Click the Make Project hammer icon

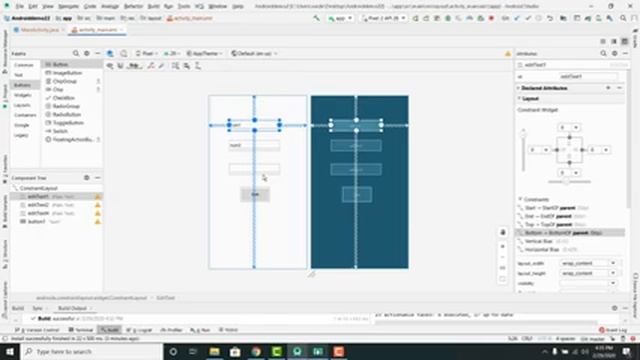pos(316,18)
